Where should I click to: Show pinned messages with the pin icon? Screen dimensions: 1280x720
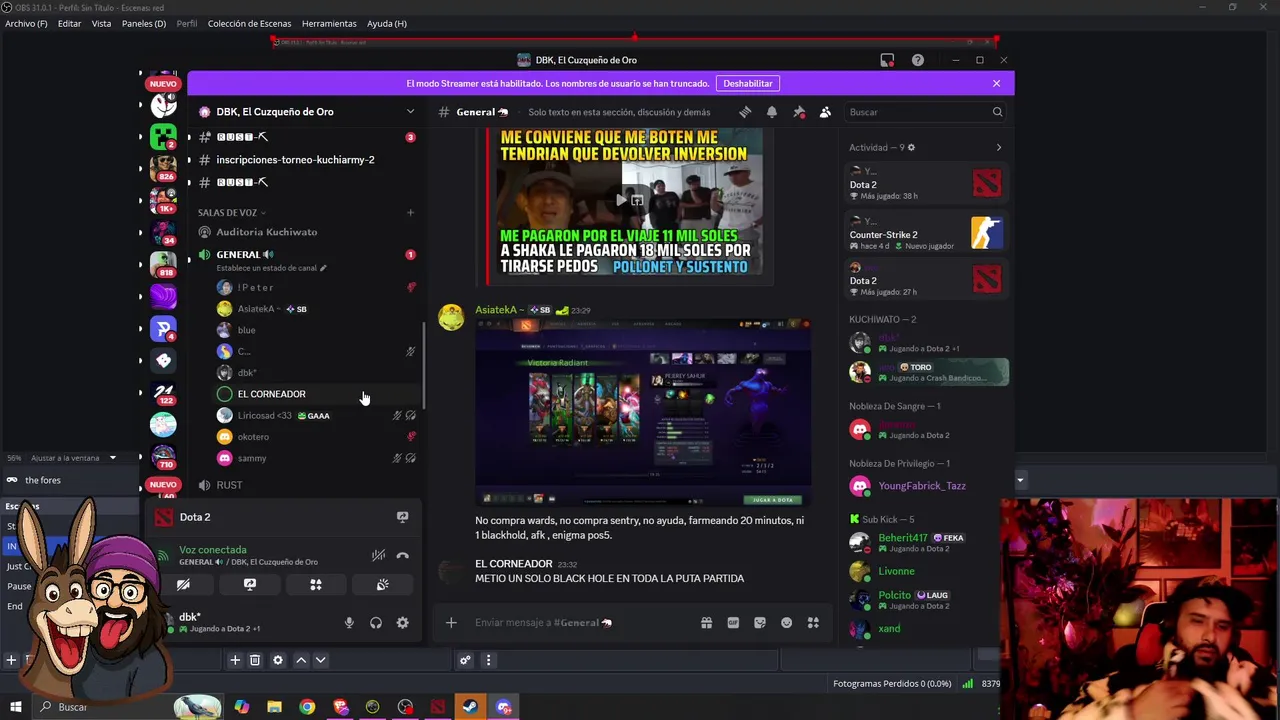(x=799, y=112)
